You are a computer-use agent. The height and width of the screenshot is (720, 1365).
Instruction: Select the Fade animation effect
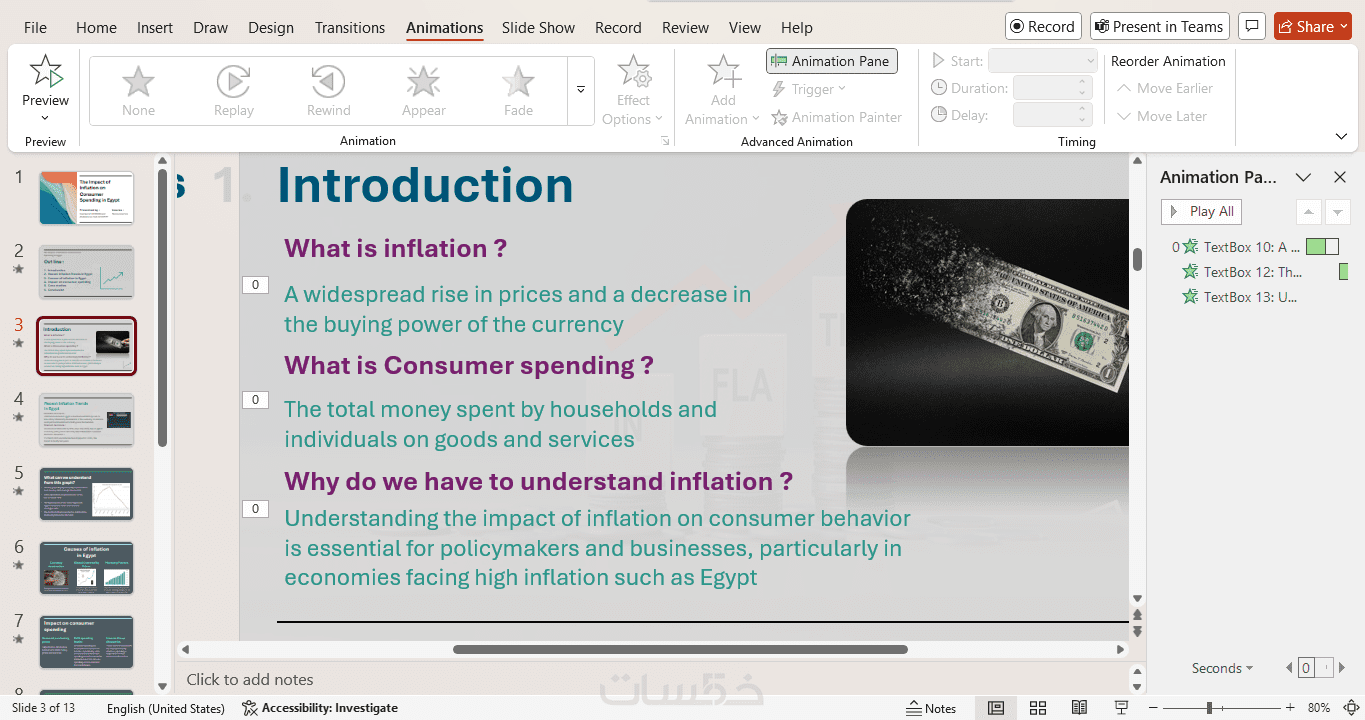[x=518, y=91]
